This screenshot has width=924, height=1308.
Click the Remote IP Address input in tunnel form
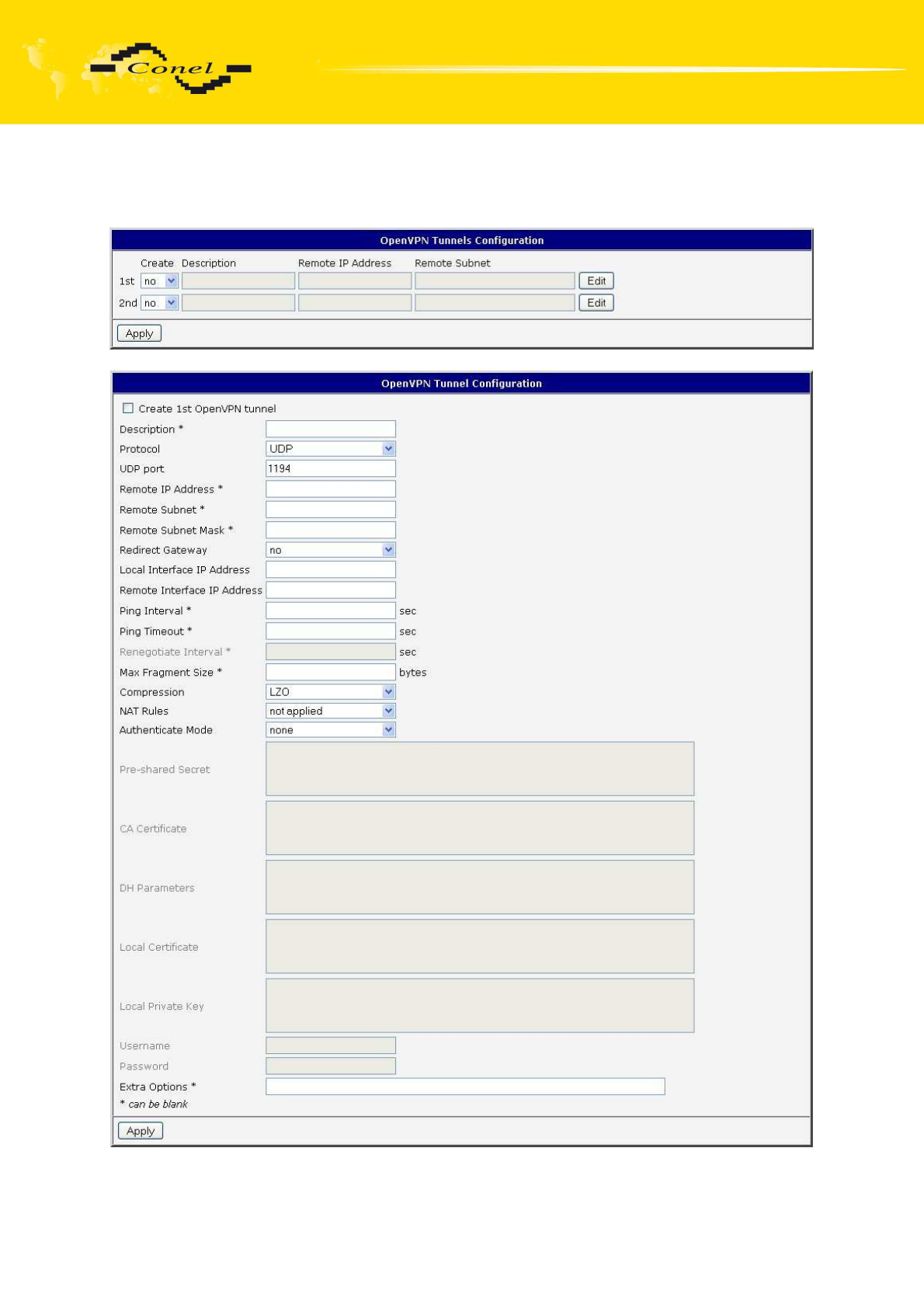pyautogui.click(x=331, y=489)
